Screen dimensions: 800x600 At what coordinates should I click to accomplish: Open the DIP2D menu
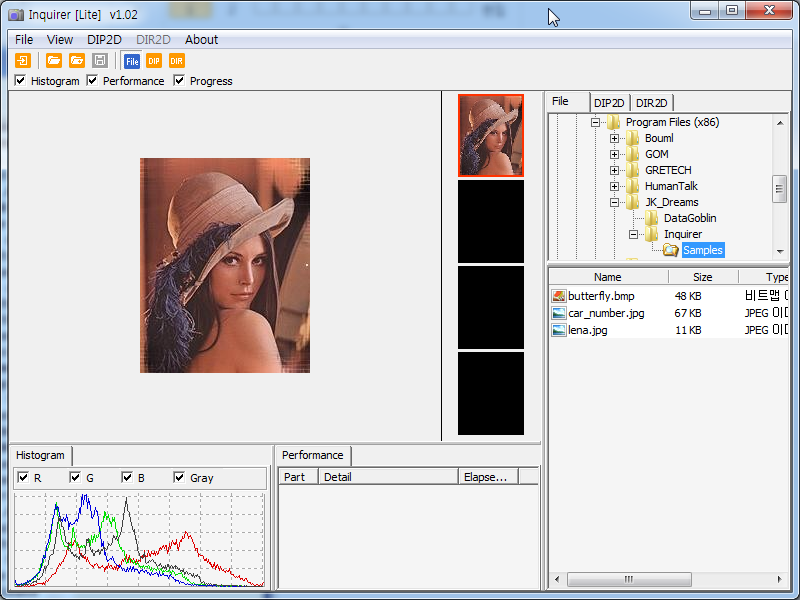pyautogui.click(x=104, y=40)
